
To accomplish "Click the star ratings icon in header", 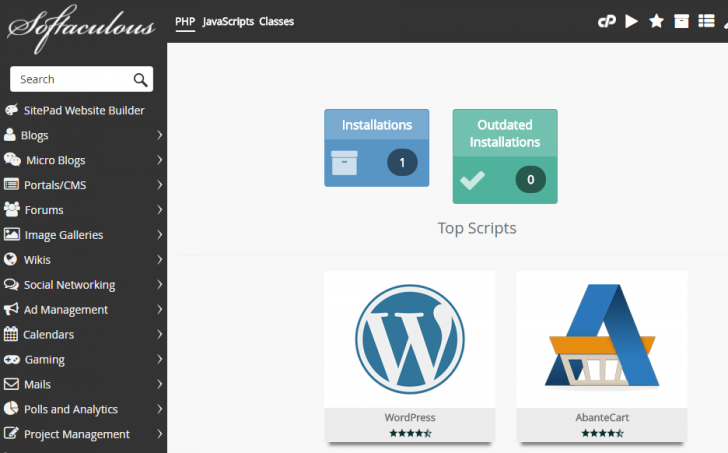I will pos(656,21).
